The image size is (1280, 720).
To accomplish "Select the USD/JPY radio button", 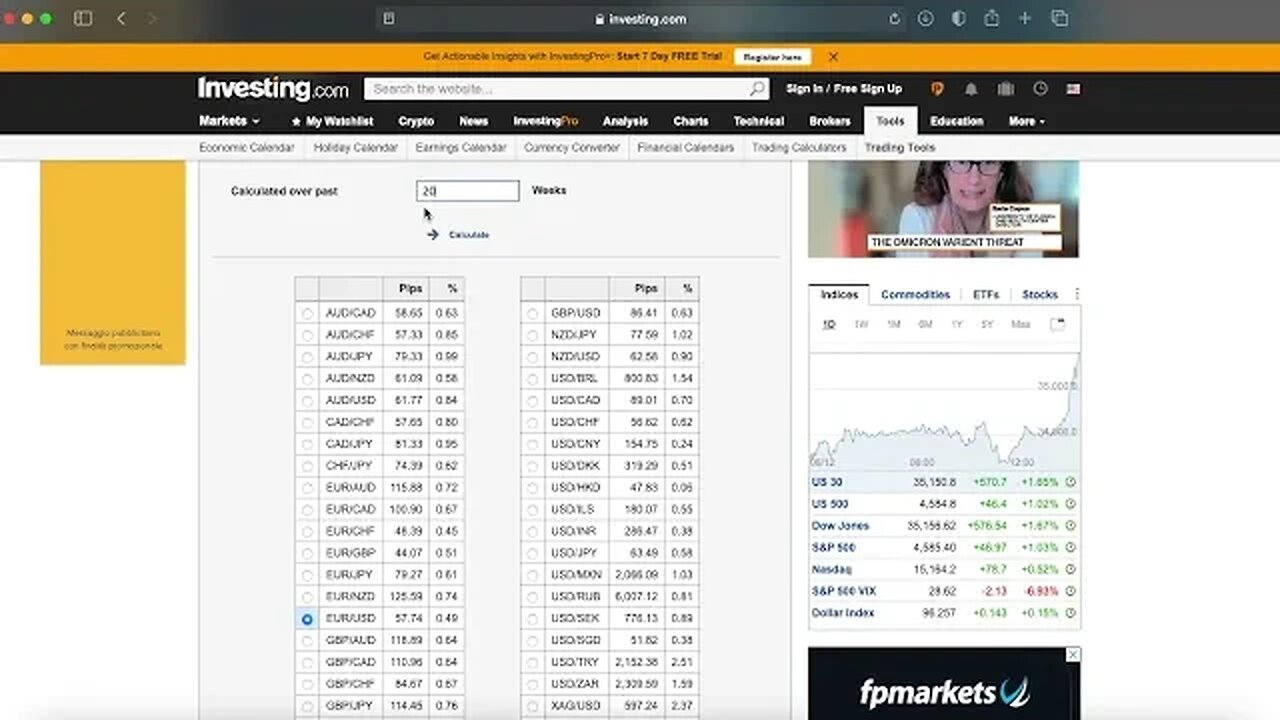I will pyautogui.click(x=532, y=553).
